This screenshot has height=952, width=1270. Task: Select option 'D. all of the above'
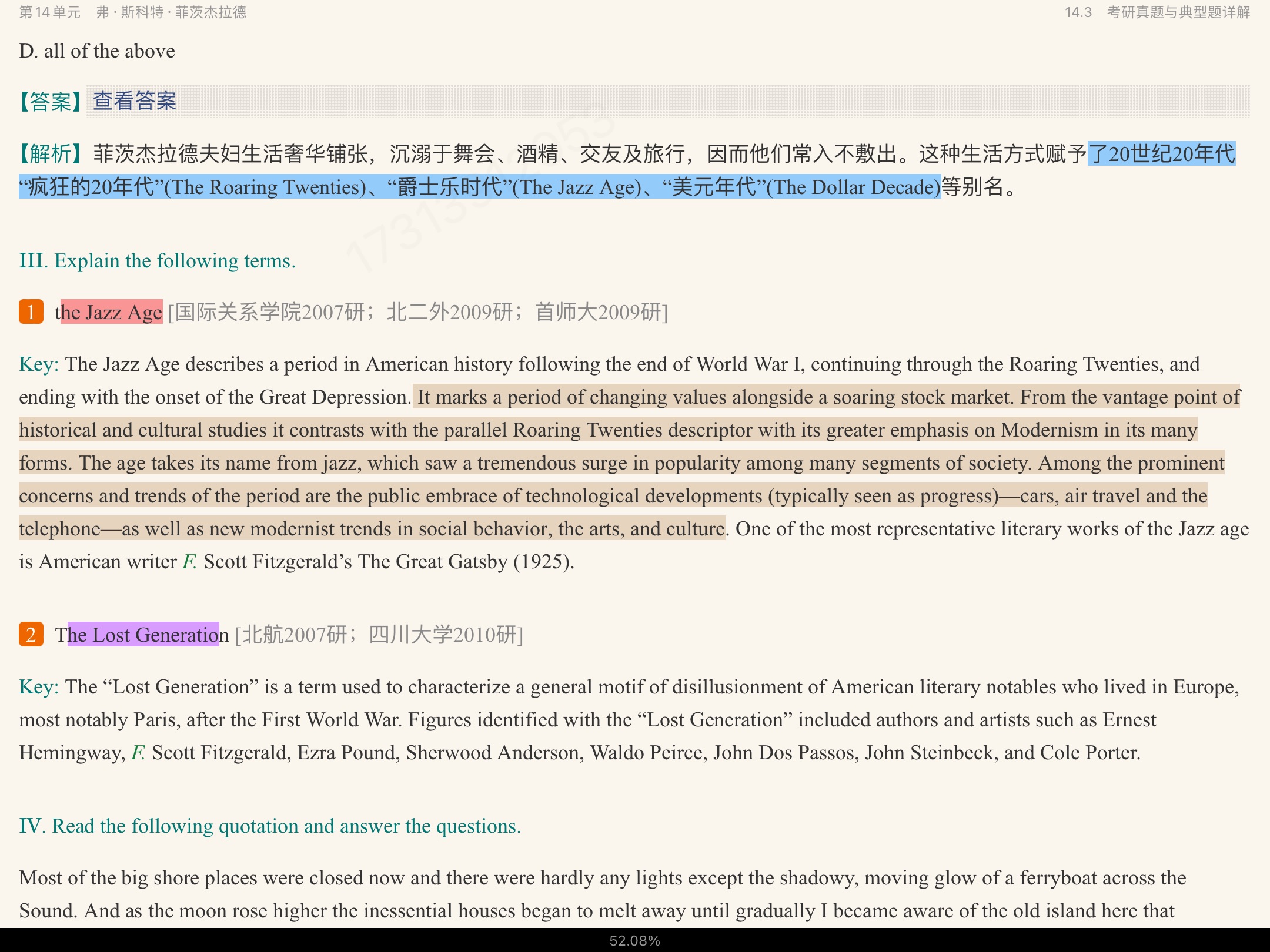coord(97,51)
